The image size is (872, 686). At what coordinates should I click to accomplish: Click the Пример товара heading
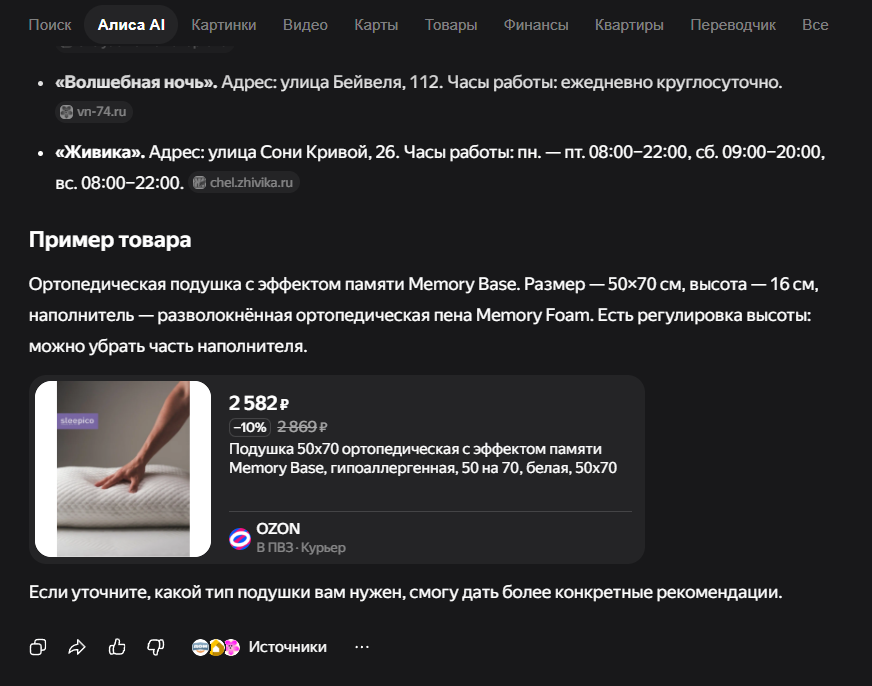110,240
